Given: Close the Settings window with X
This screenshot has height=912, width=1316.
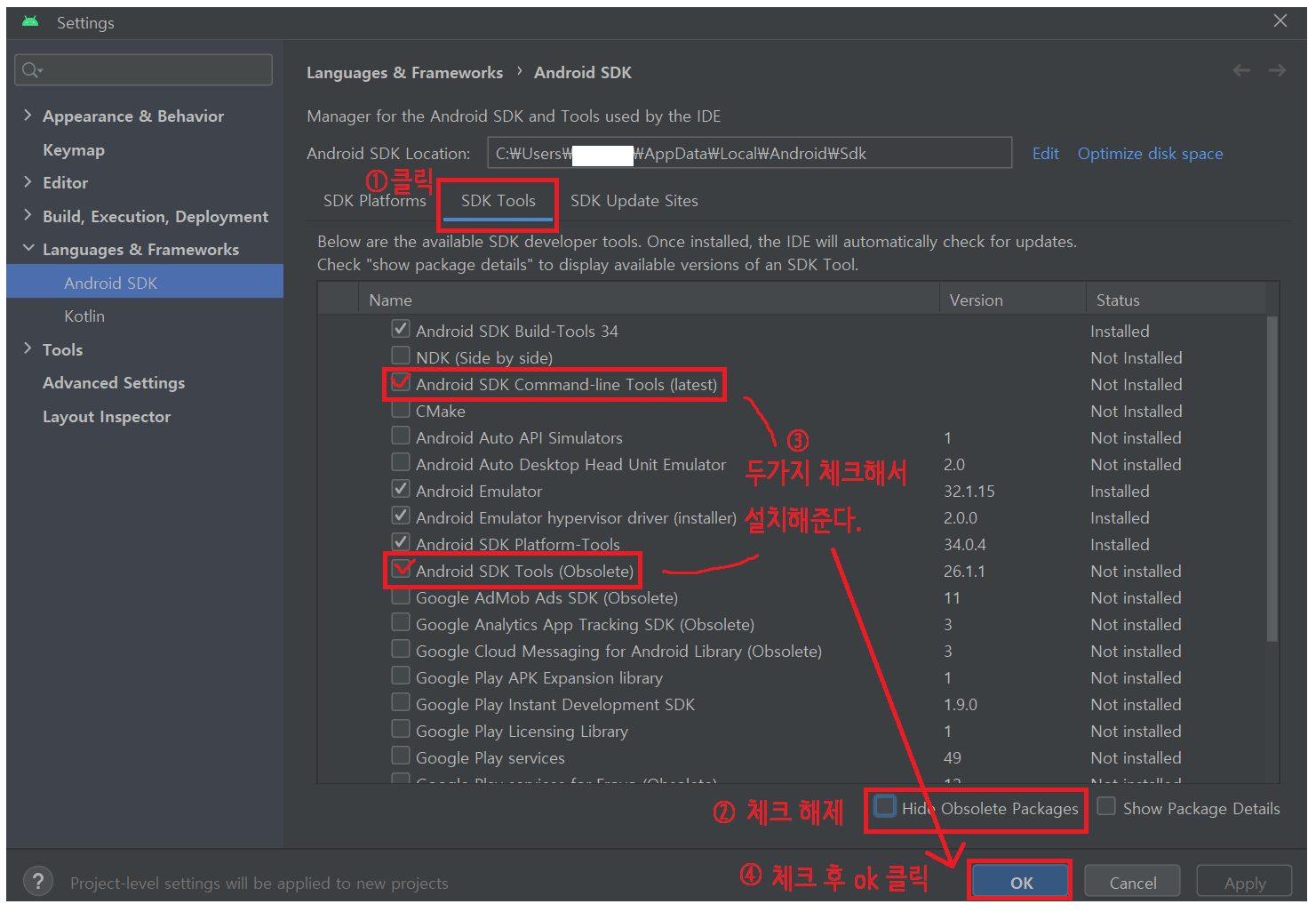Looking at the screenshot, I should 1280,20.
